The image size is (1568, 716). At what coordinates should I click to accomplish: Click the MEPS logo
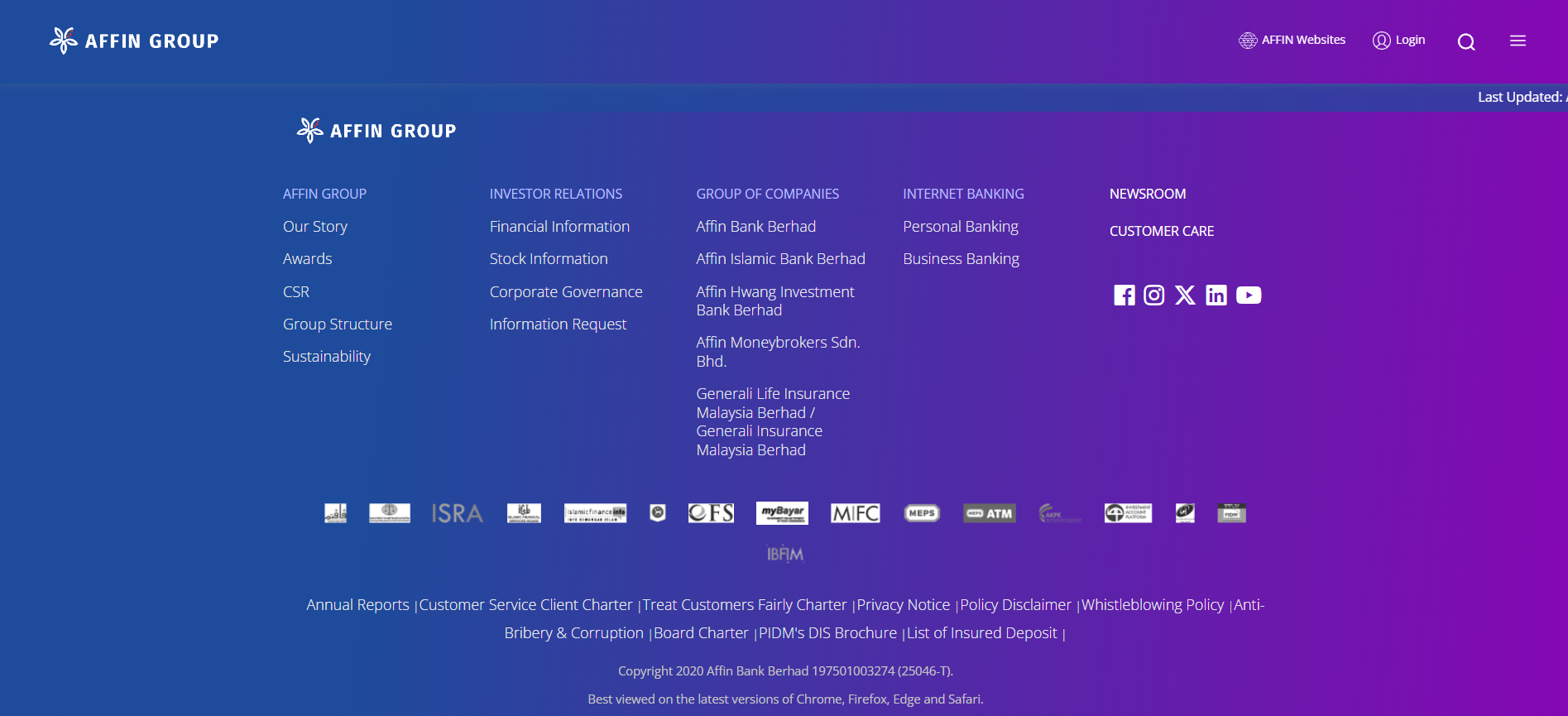922,513
